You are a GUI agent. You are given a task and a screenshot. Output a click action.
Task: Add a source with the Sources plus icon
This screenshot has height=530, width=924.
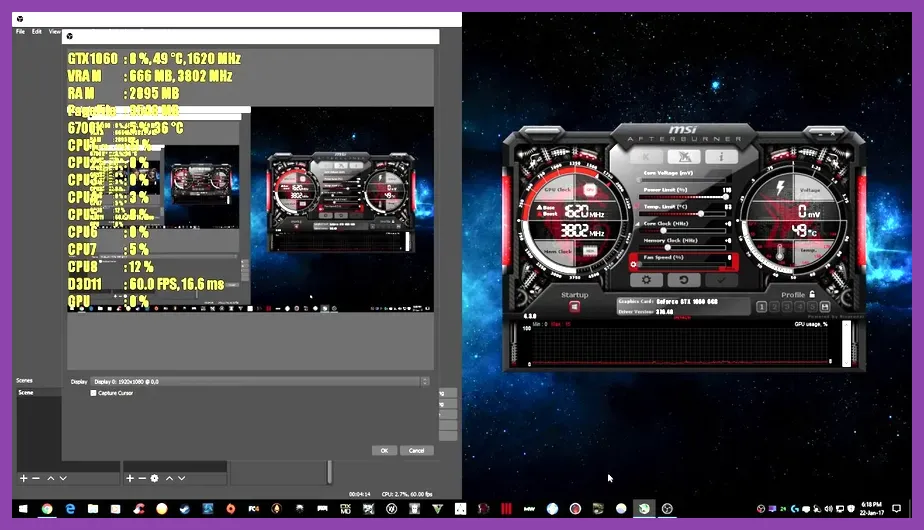130,478
